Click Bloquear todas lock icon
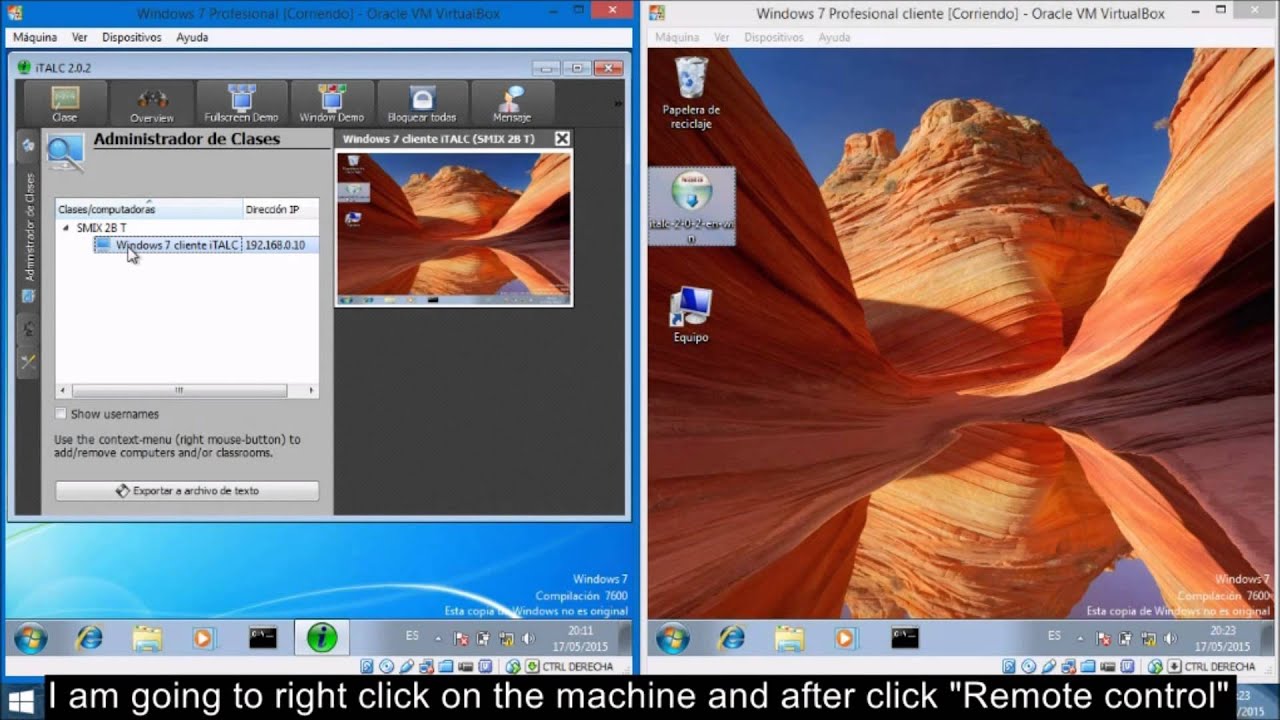Viewport: 1280px width, 720px height. (422, 98)
